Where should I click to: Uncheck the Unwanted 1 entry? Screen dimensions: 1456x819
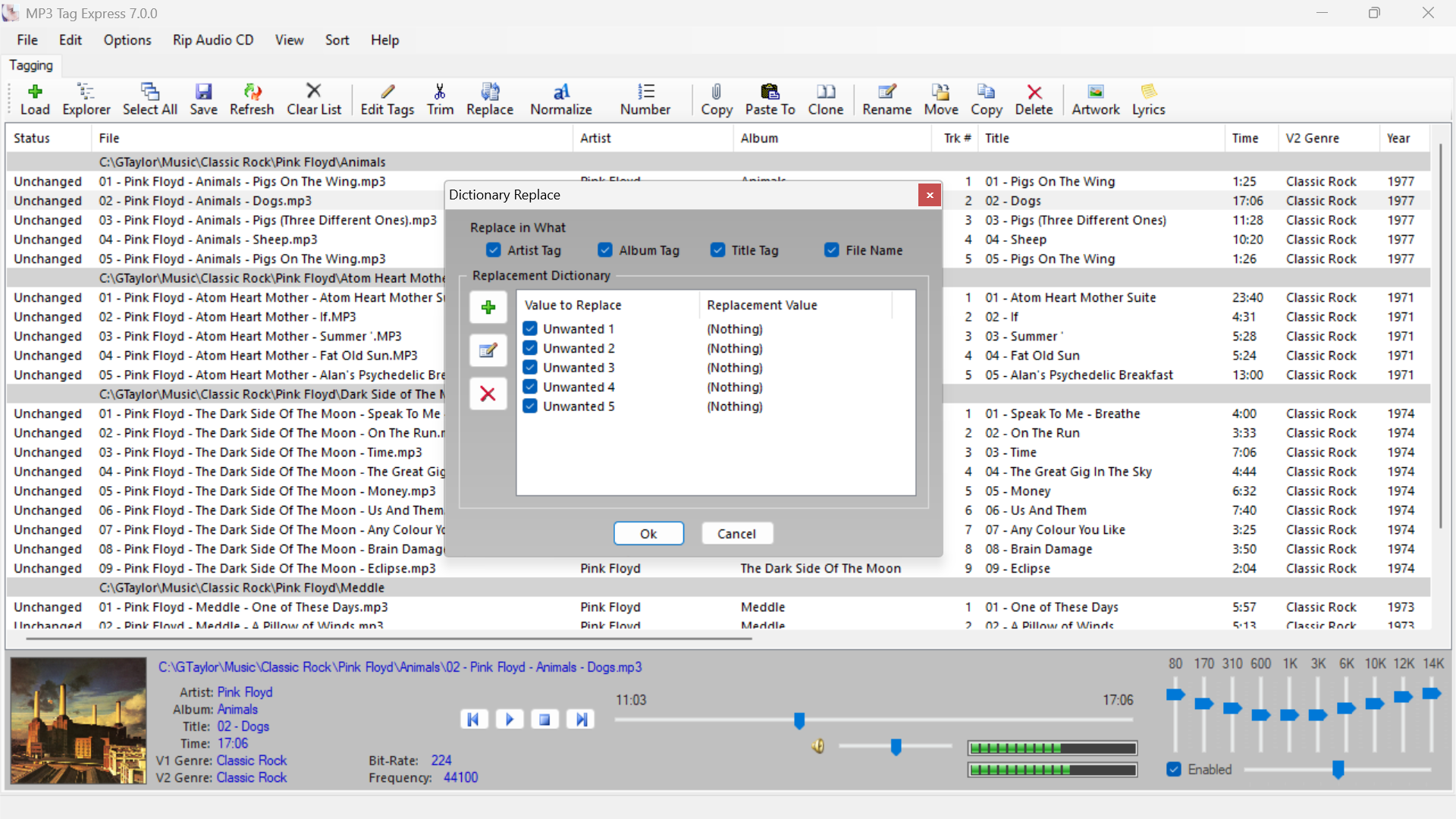(530, 328)
